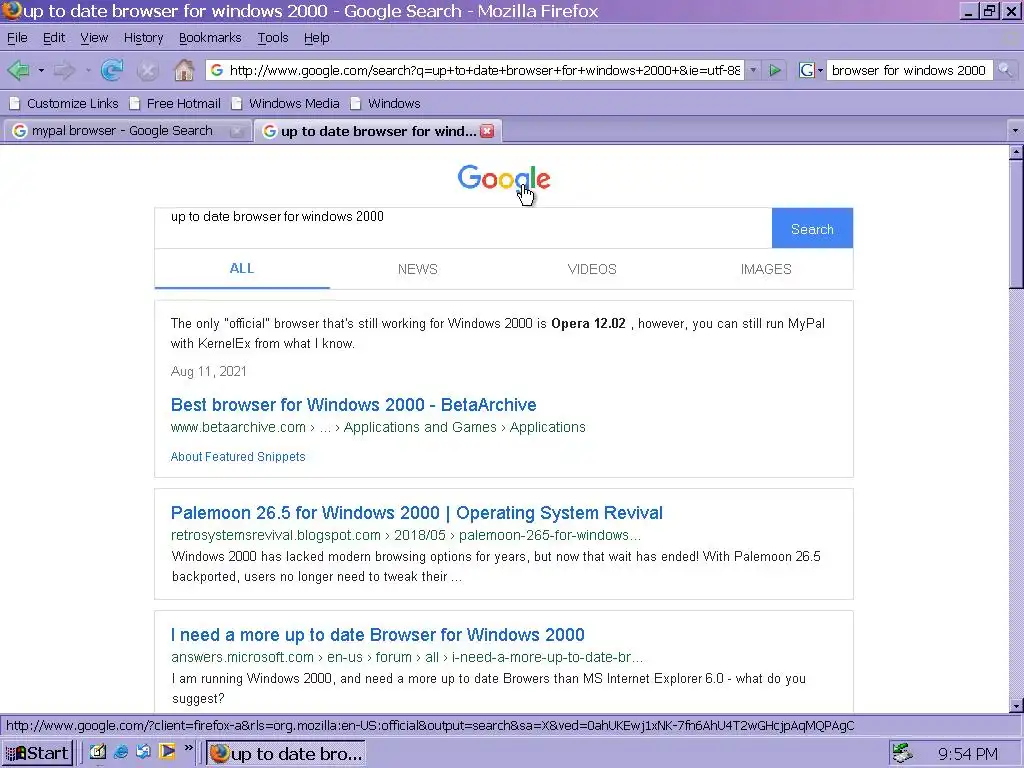Select the ALL results tab

click(242, 268)
